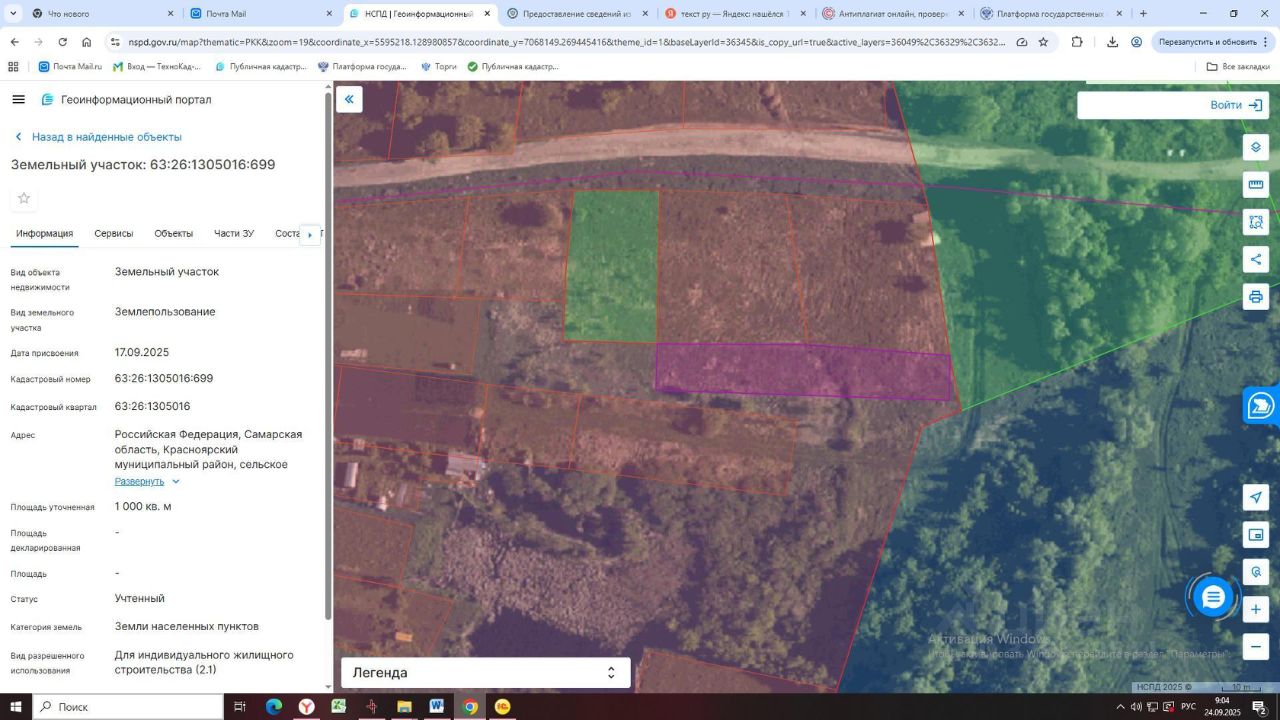This screenshot has width=1280, height=720.
Task: Select the ruler measurement tool
Action: click(1256, 184)
